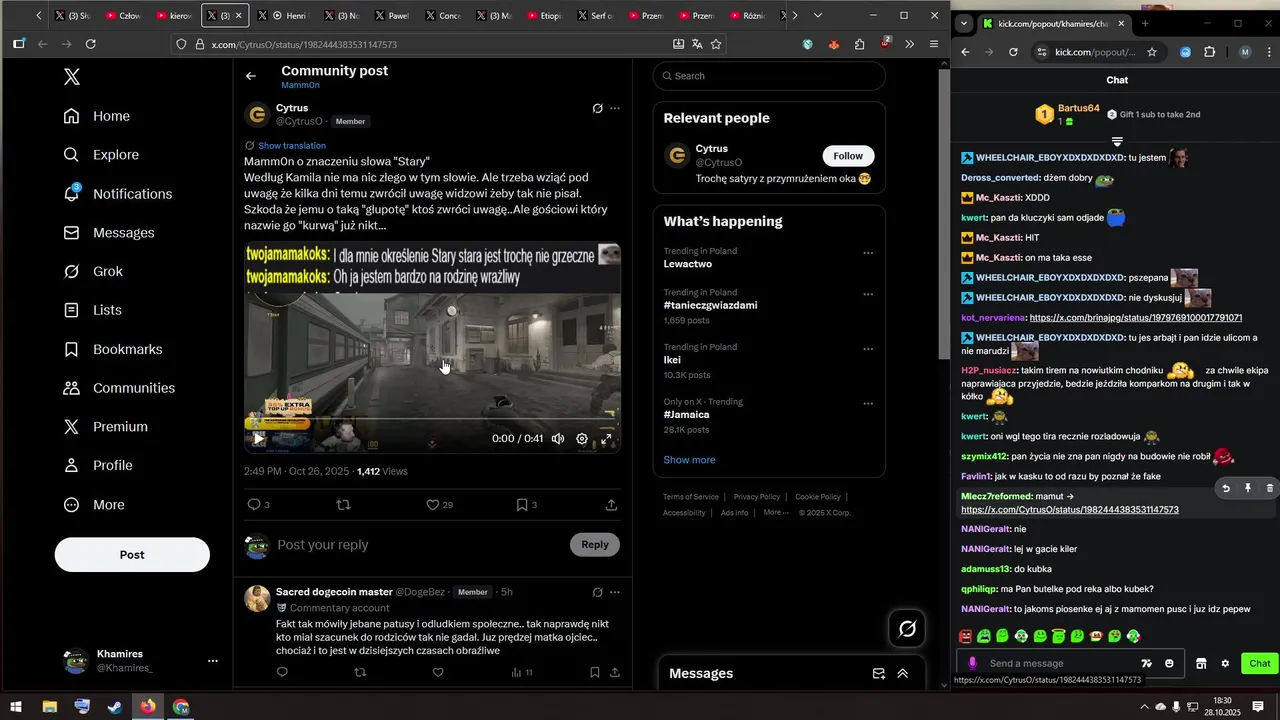
Task: Click the white Post button in sidebar
Action: pyautogui.click(x=132, y=555)
